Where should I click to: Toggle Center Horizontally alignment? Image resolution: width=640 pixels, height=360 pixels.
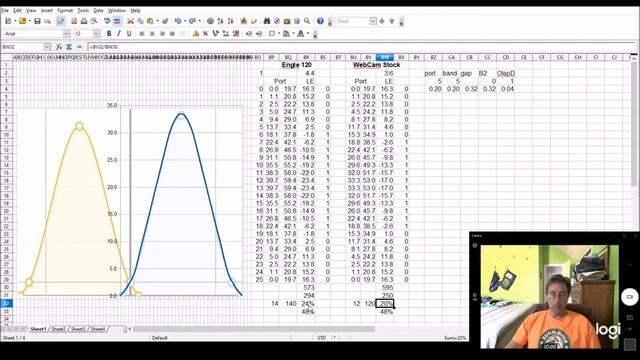click(x=152, y=33)
